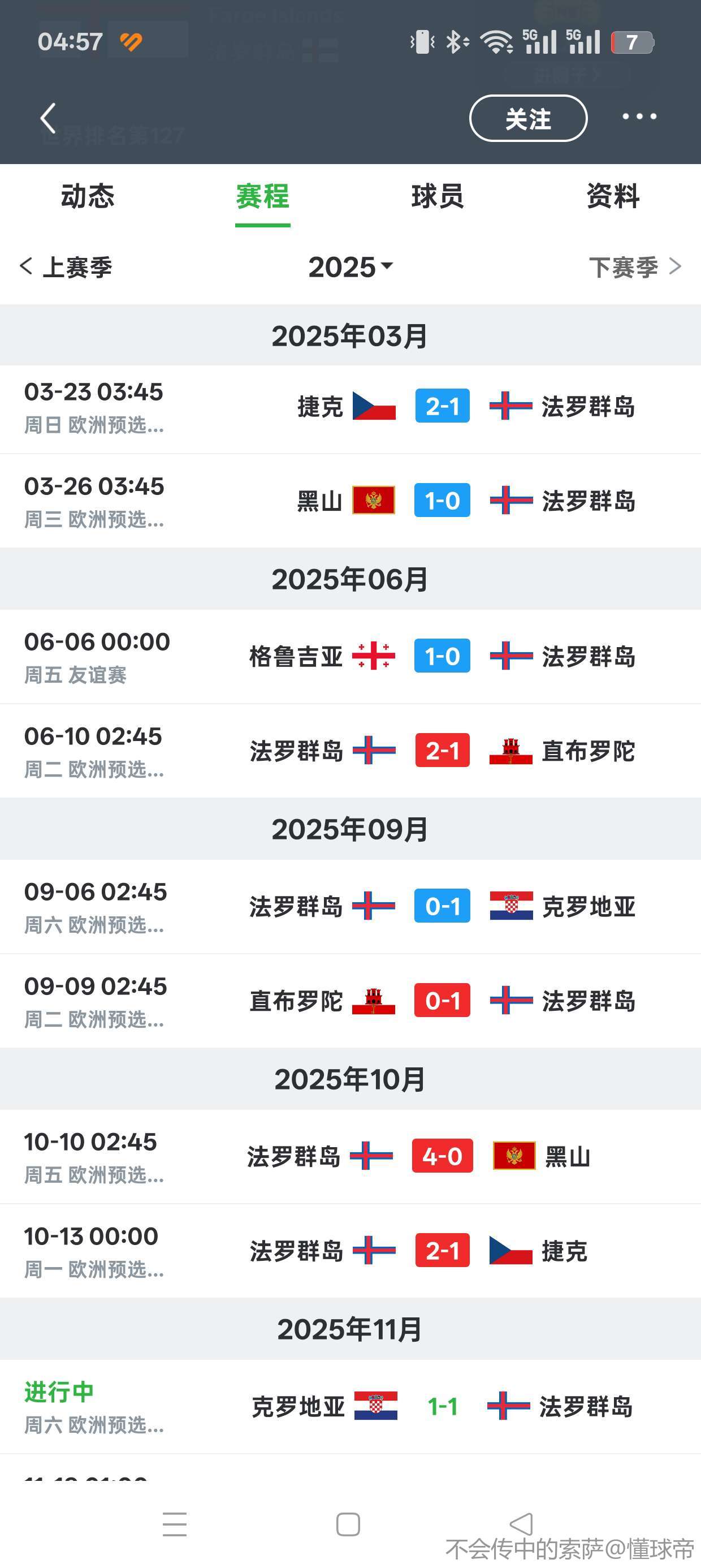This screenshot has width=701, height=1568.
Task: Tap the 关注 follow button
Action: point(527,118)
